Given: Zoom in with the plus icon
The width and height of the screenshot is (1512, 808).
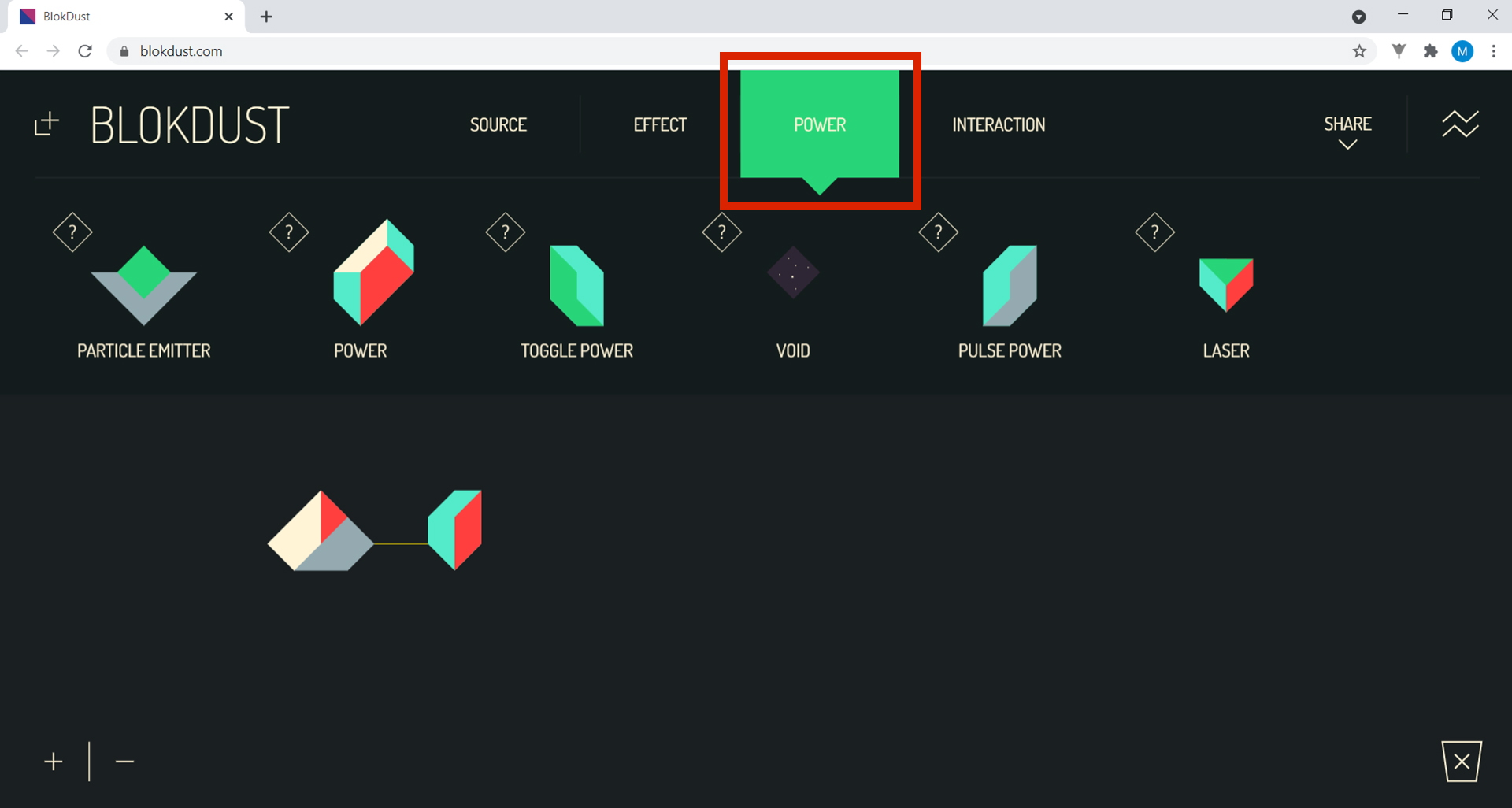Looking at the screenshot, I should [x=54, y=762].
